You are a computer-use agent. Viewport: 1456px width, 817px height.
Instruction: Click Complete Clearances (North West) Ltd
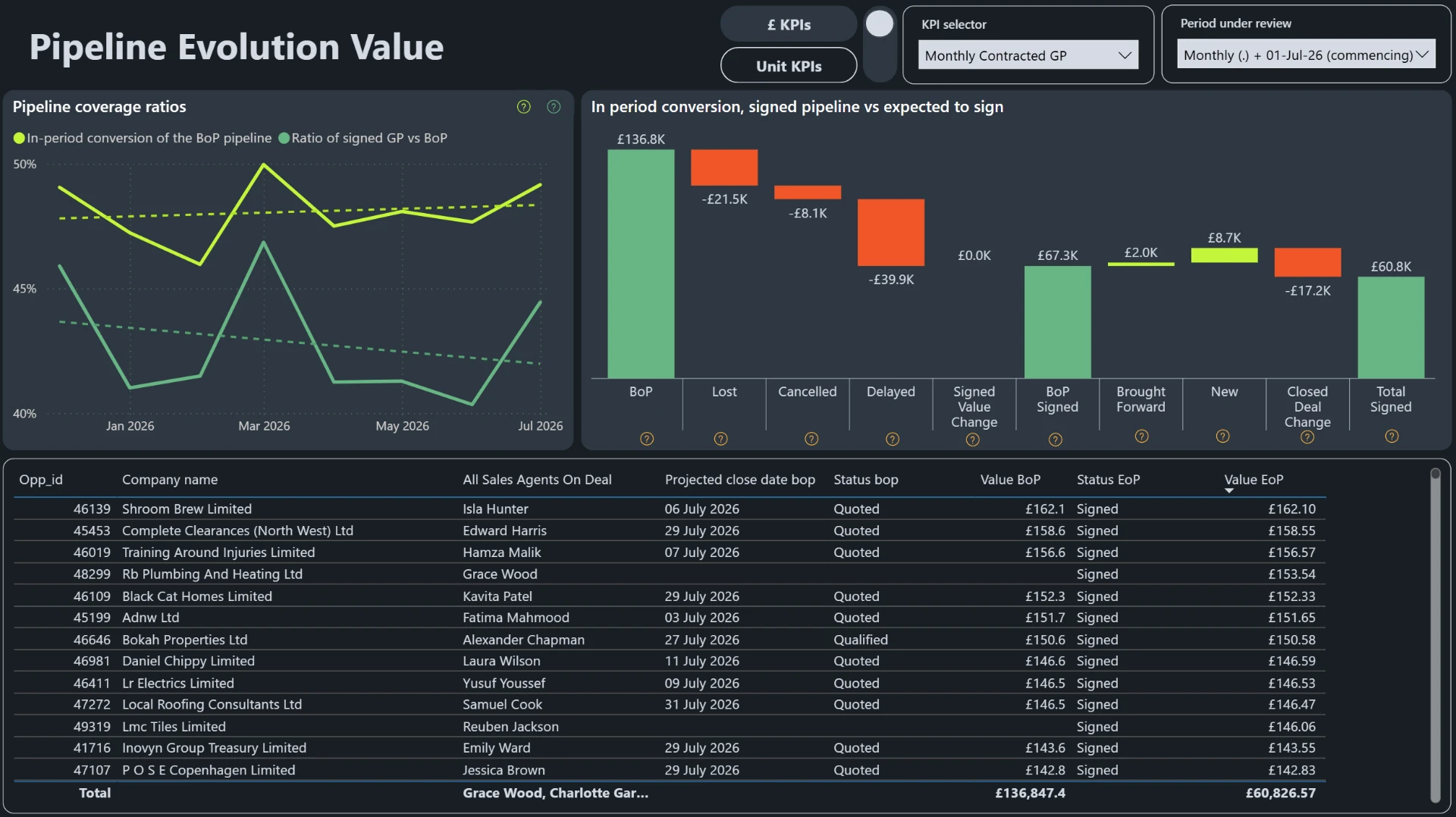click(237, 531)
